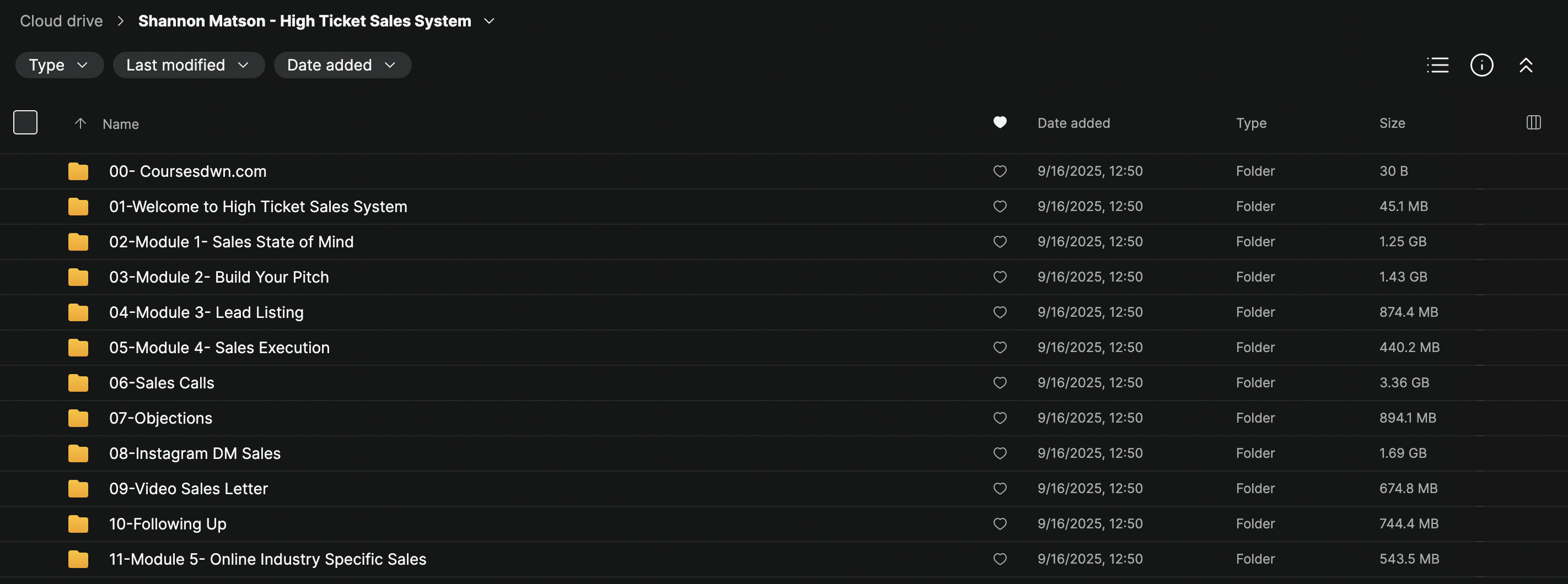Tick the select all checkbox

coord(25,122)
